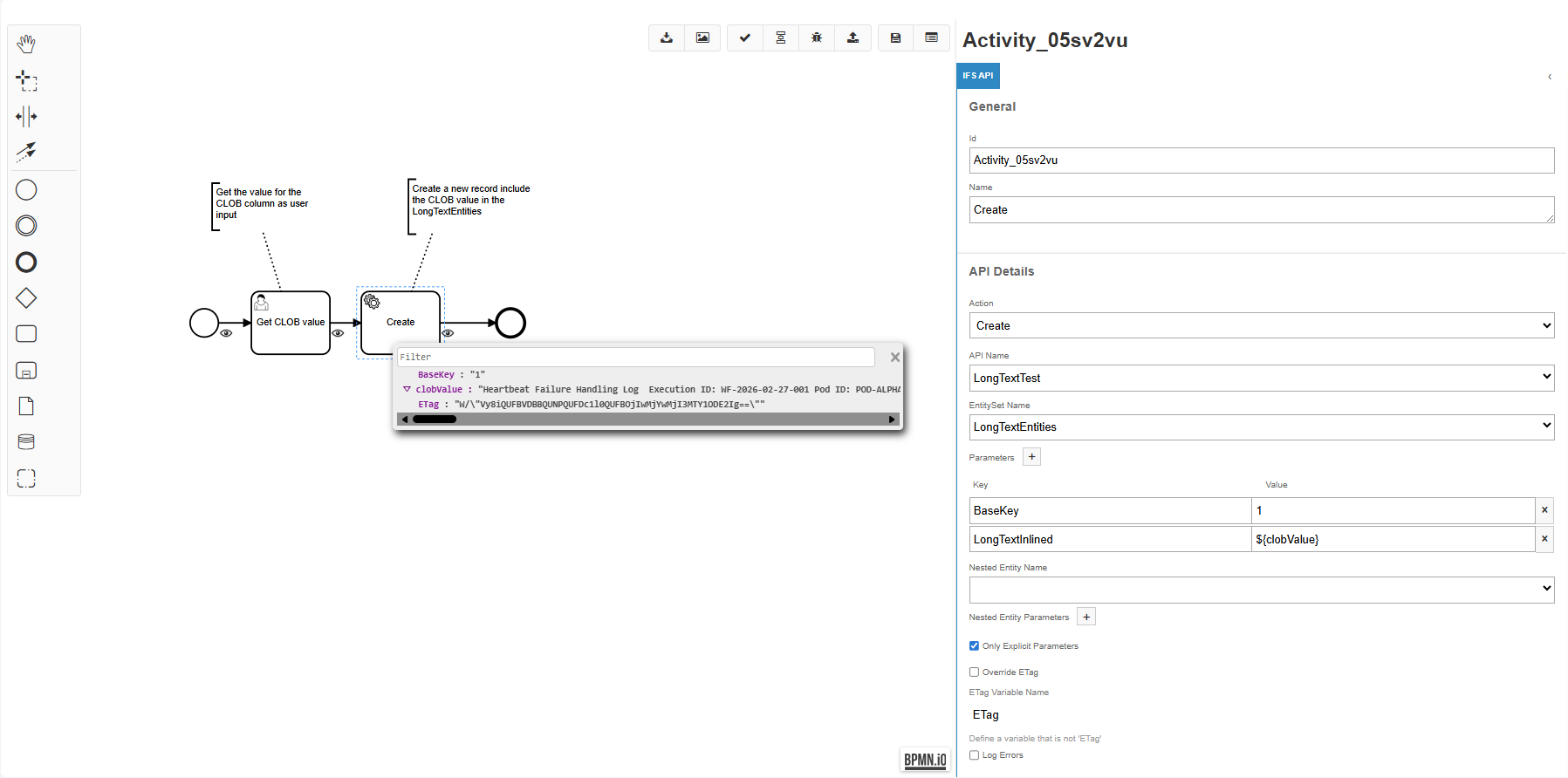Remove the BaseKey parameter row

tap(1544, 510)
